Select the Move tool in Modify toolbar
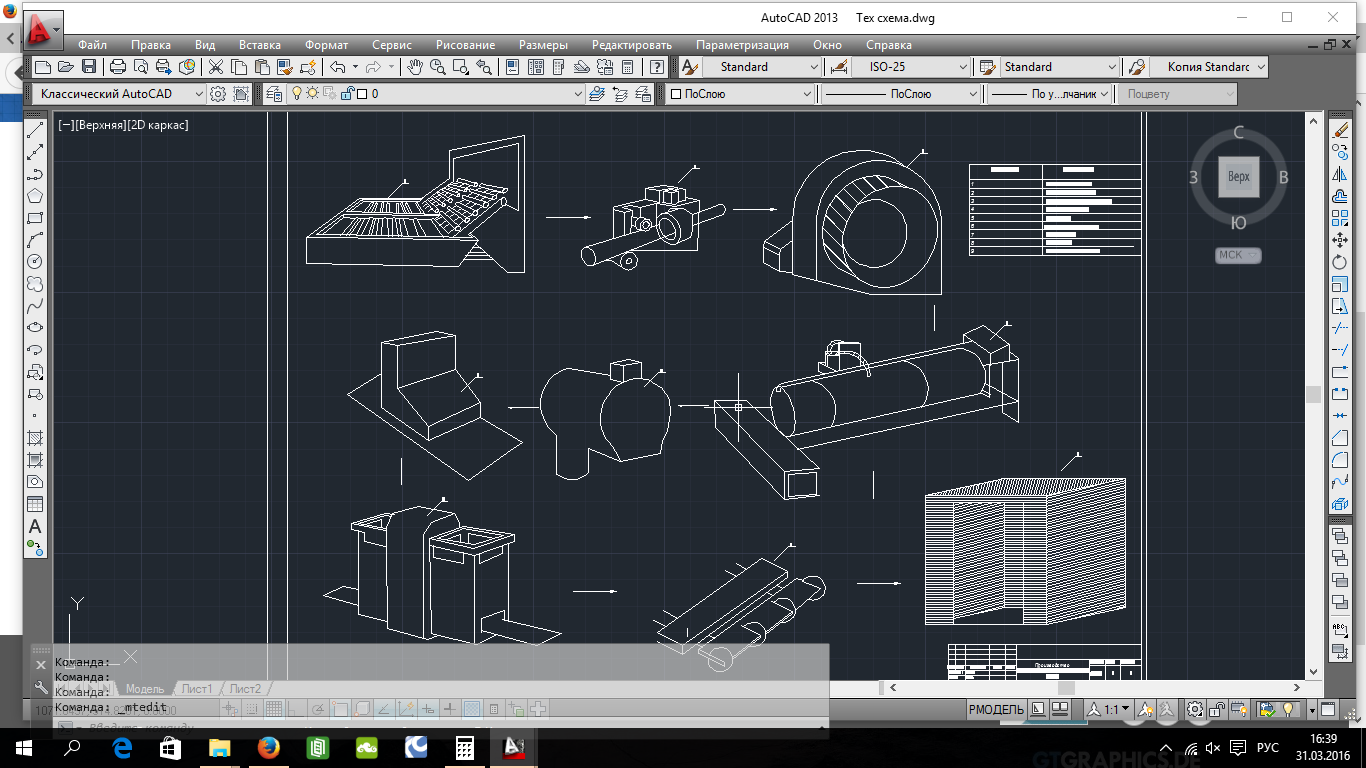1366x768 pixels. coord(1340,240)
